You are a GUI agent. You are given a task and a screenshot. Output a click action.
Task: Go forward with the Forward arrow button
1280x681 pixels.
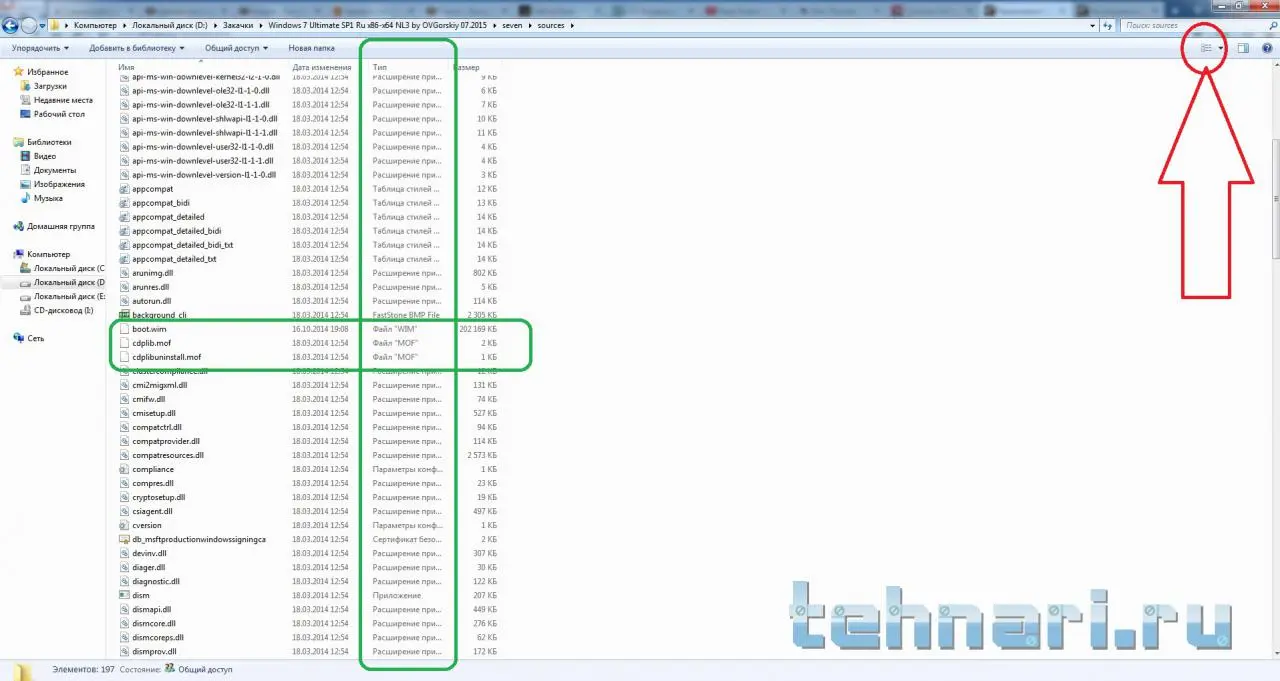(x=29, y=25)
